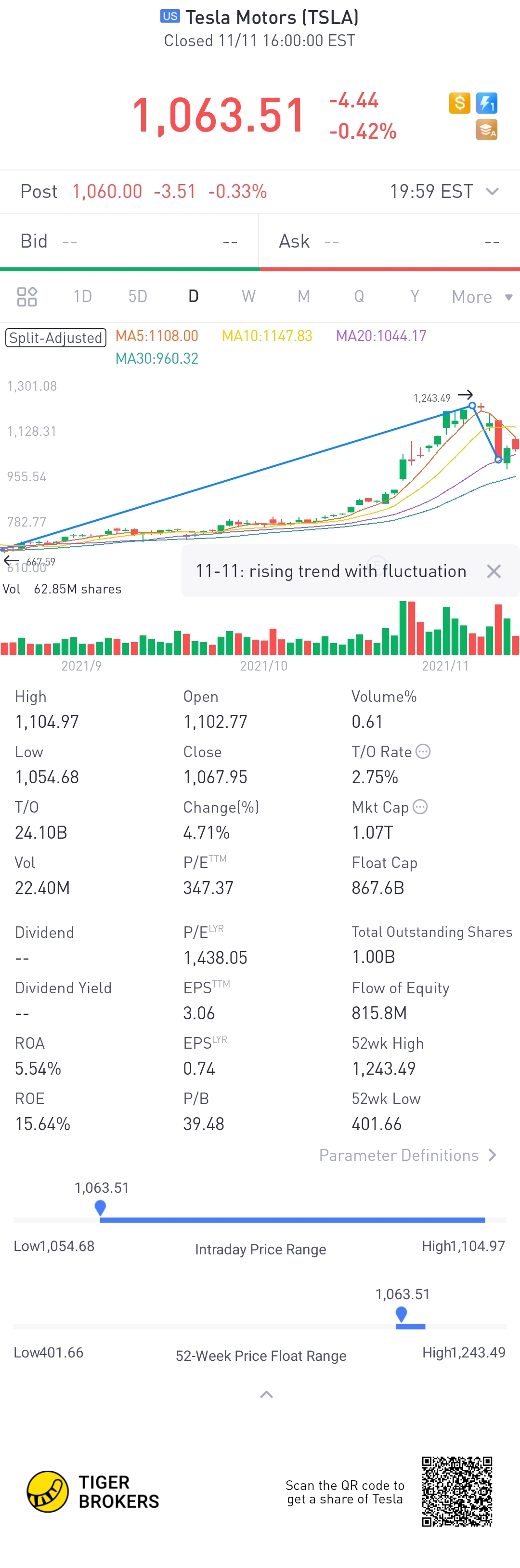Tap the Float Cap value 867.6B

(x=377, y=888)
